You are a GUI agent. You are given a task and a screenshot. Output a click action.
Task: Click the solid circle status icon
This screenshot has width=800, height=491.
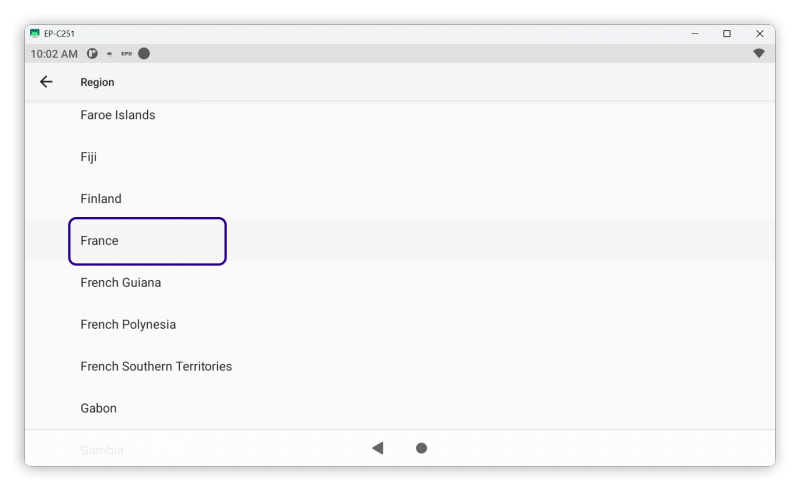pos(144,54)
